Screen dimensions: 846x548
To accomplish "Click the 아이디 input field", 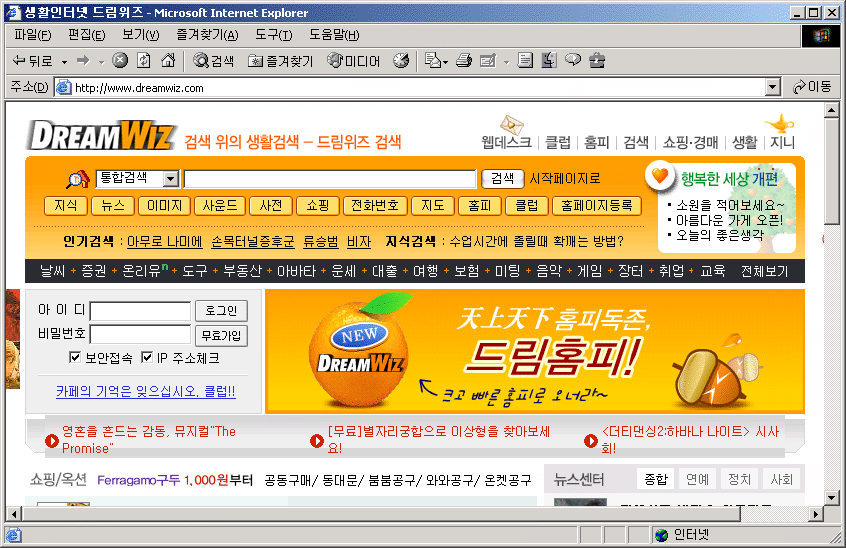I will (140, 311).
